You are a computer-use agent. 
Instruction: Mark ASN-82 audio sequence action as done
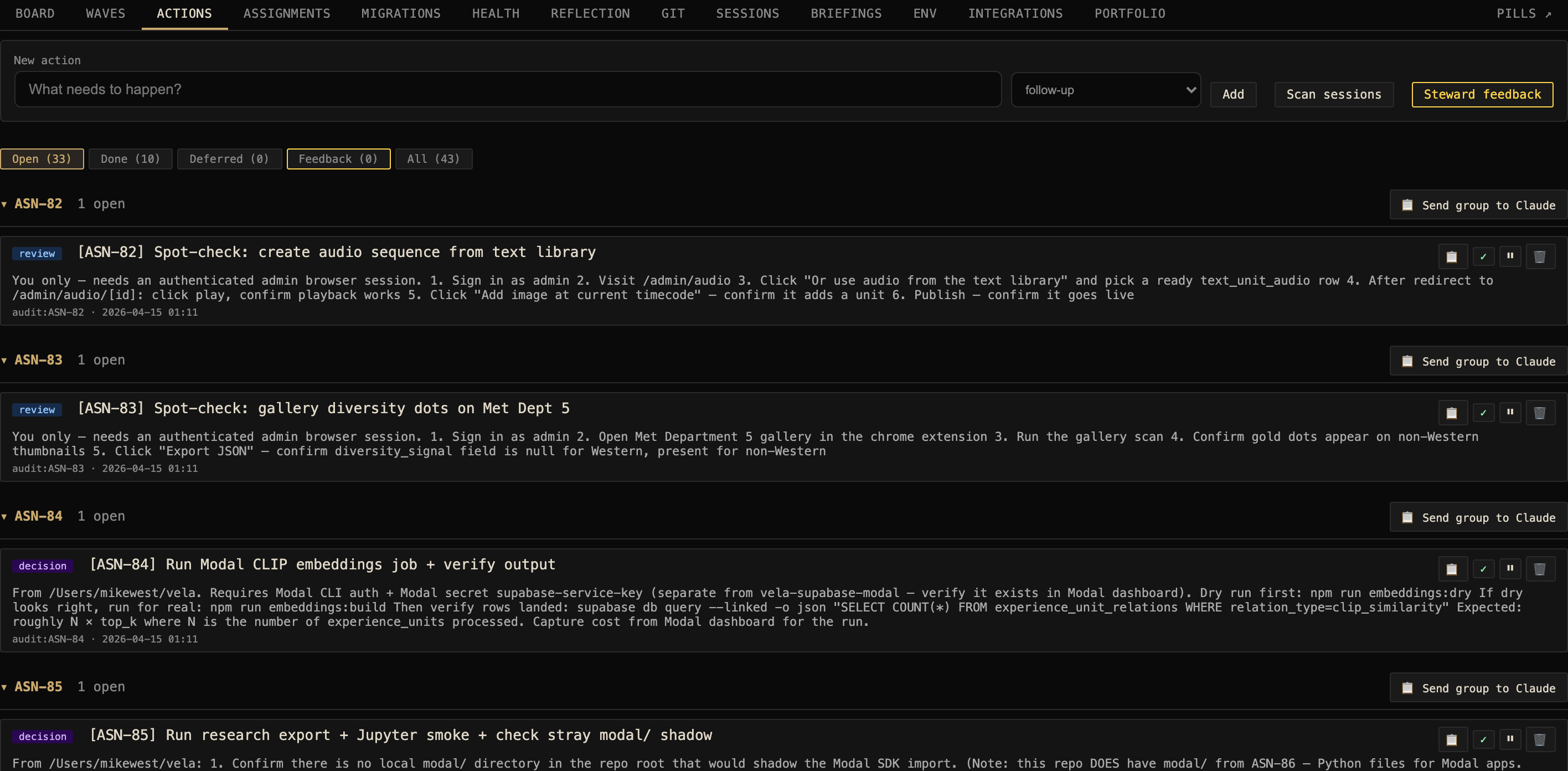point(1483,256)
